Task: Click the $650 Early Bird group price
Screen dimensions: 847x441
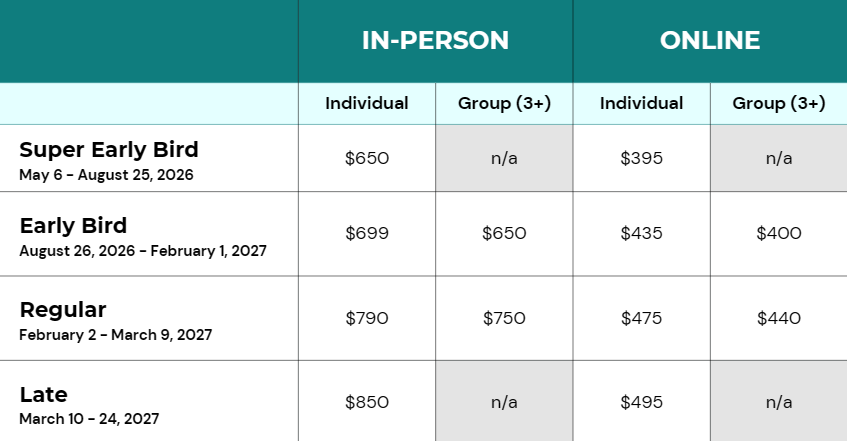Action: point(504,234)
